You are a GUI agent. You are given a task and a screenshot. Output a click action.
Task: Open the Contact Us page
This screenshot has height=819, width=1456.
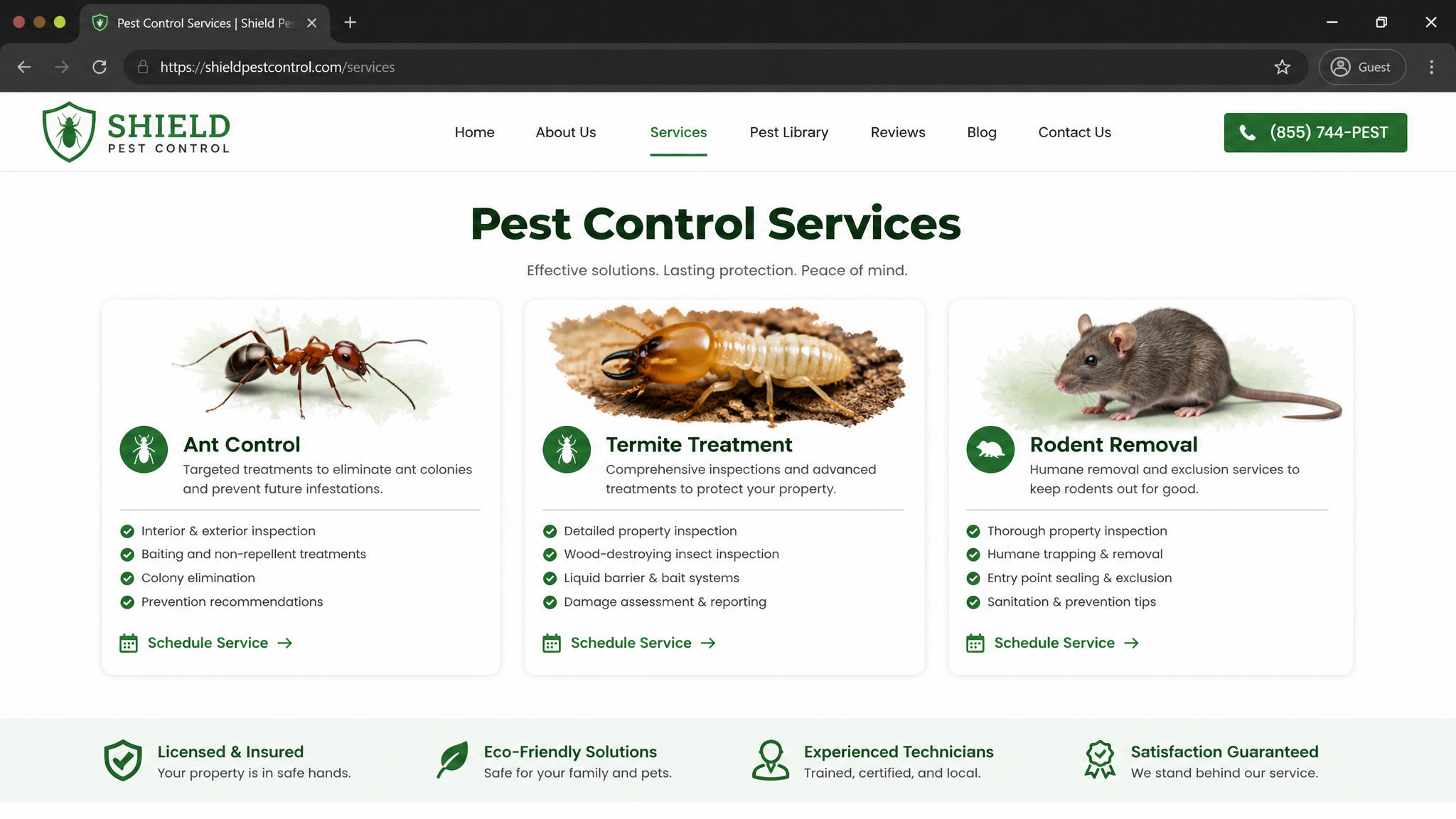tap(1074, 132)
